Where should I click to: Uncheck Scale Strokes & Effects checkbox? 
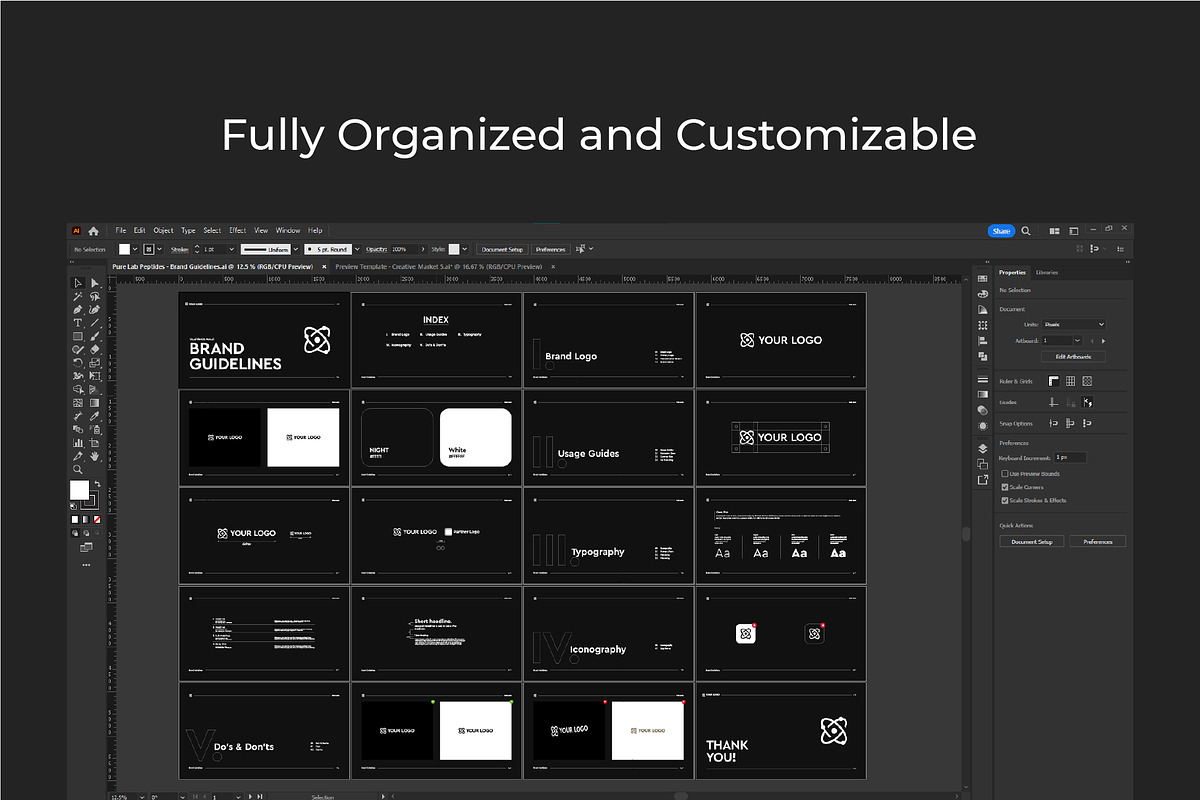coord(1005,500)
